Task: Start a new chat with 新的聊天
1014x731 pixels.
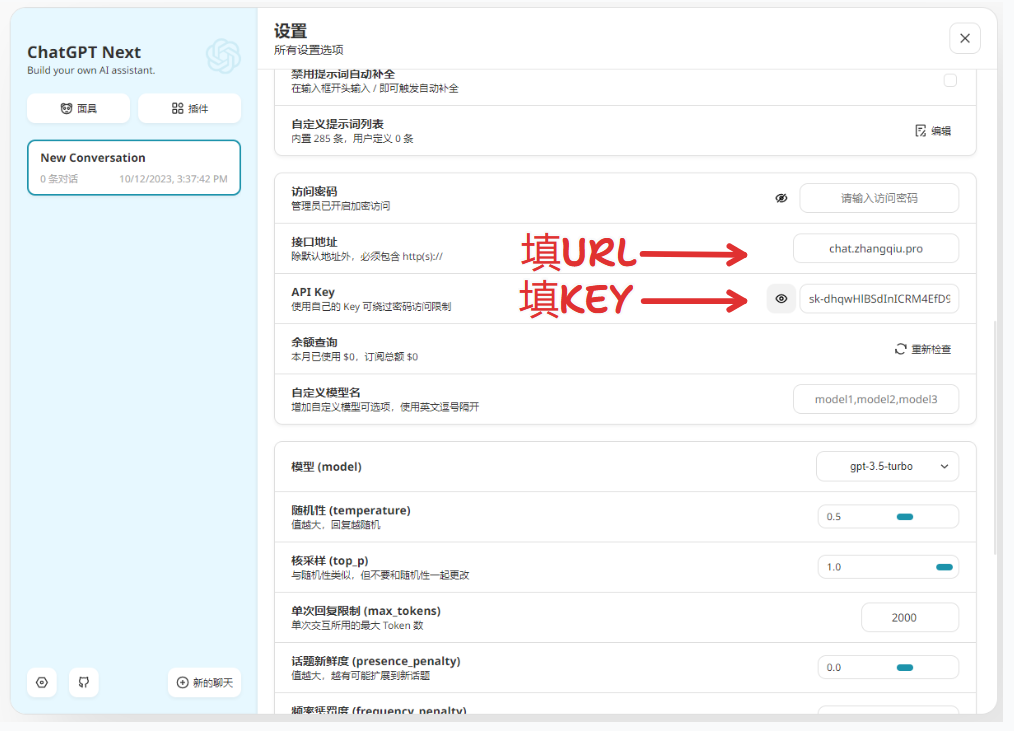Action: tap(204, 682)
